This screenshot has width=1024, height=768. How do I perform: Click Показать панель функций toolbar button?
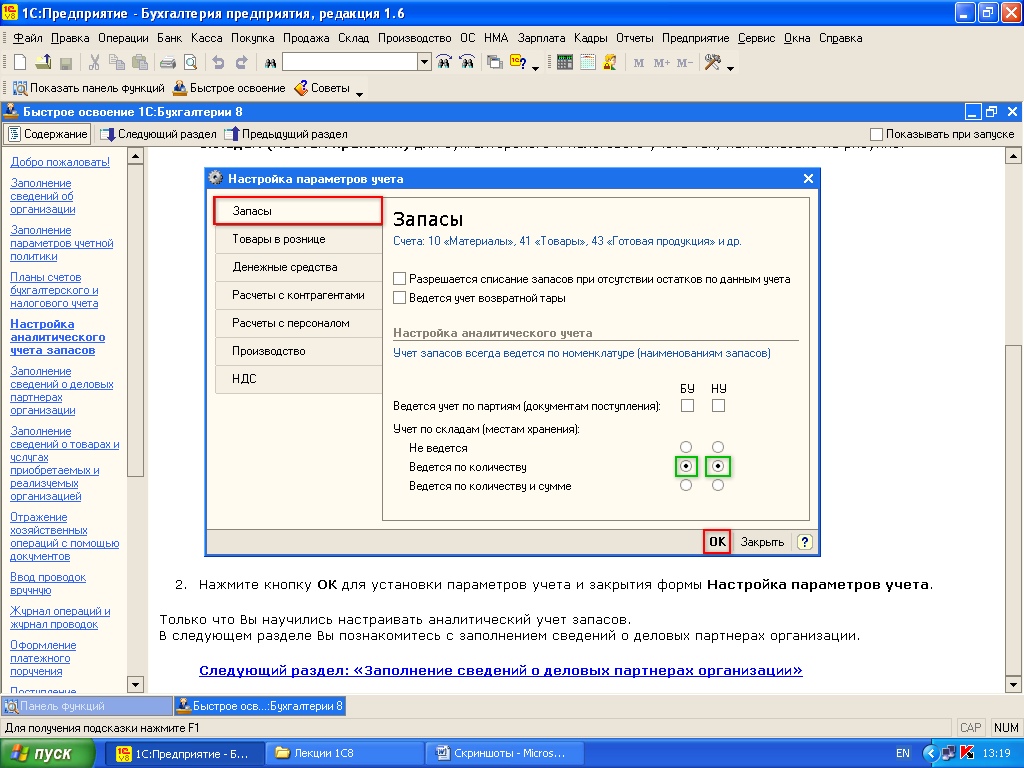tap(89, 88)
